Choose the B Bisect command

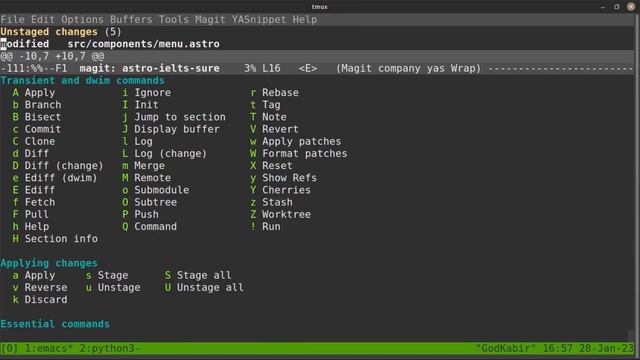pos(37,117)
